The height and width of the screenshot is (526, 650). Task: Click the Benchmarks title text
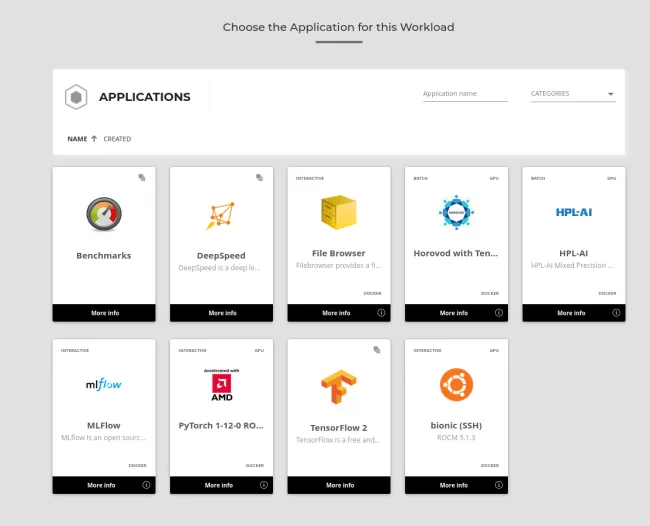104,256
